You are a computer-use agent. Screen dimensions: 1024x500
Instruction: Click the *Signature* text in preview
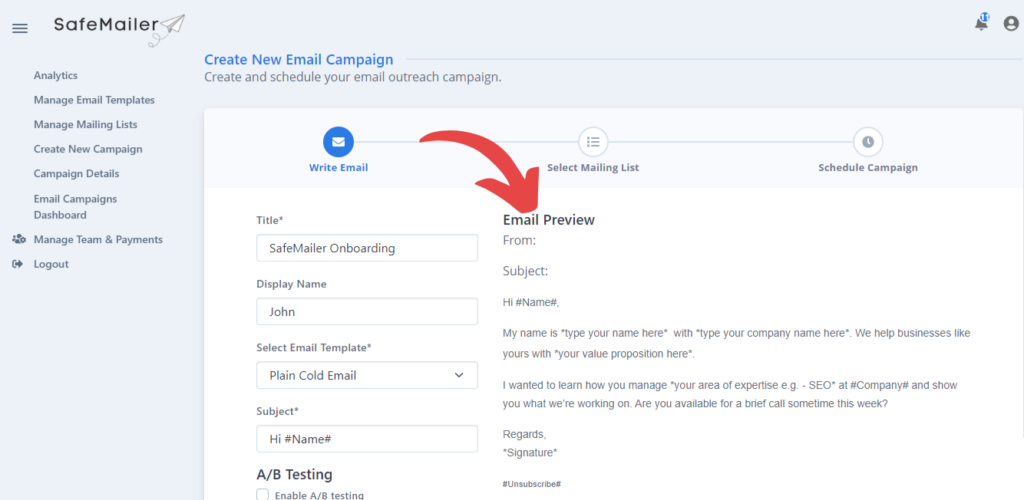[x=530, y=452]
